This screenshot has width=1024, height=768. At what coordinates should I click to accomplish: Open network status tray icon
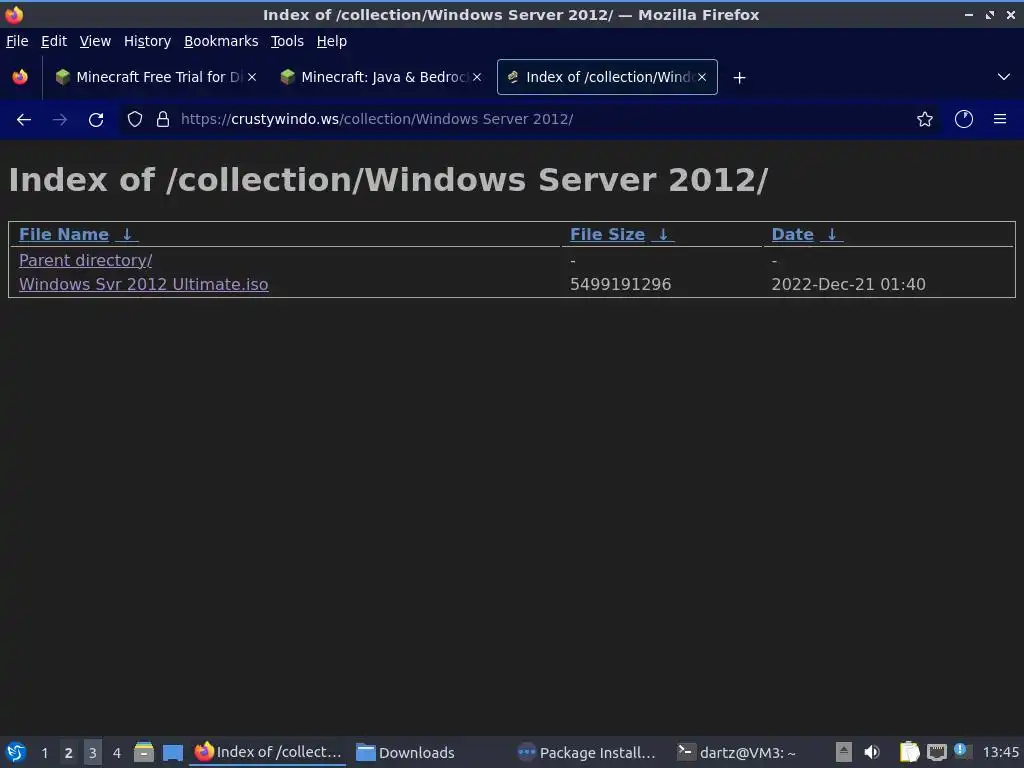[x=937, y=752]
